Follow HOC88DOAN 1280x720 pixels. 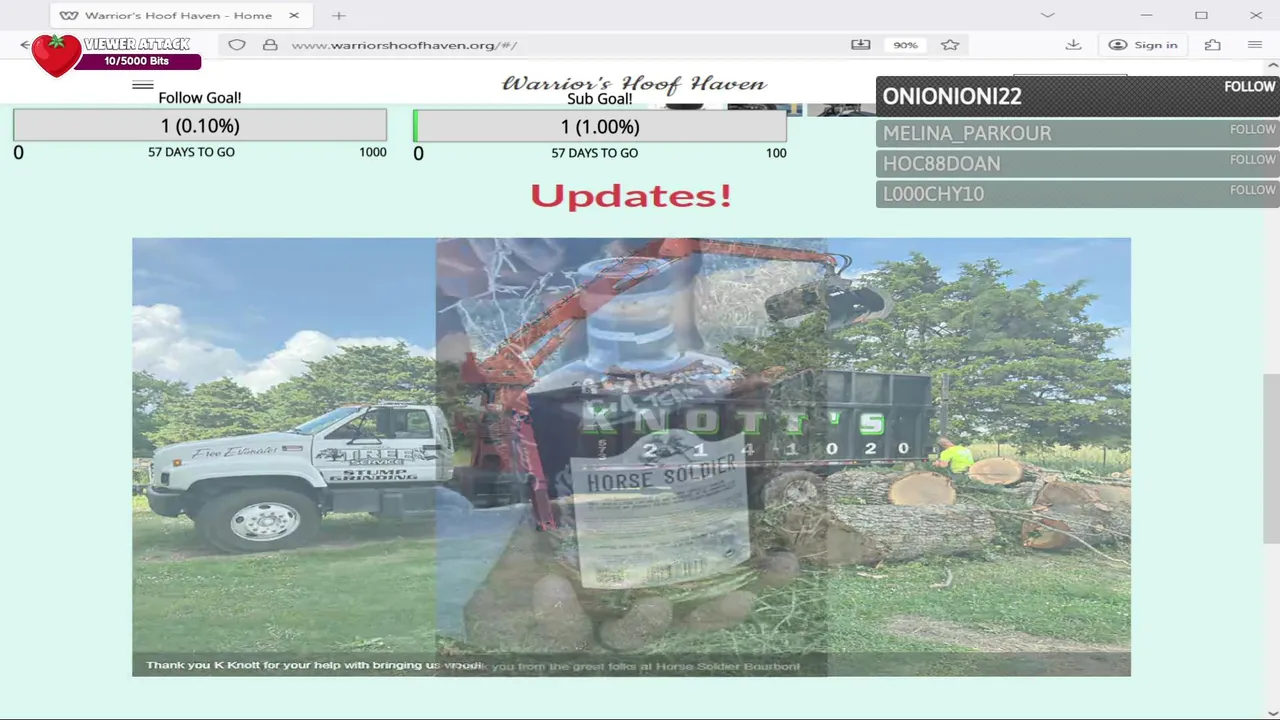click(x=1253, y=159)
